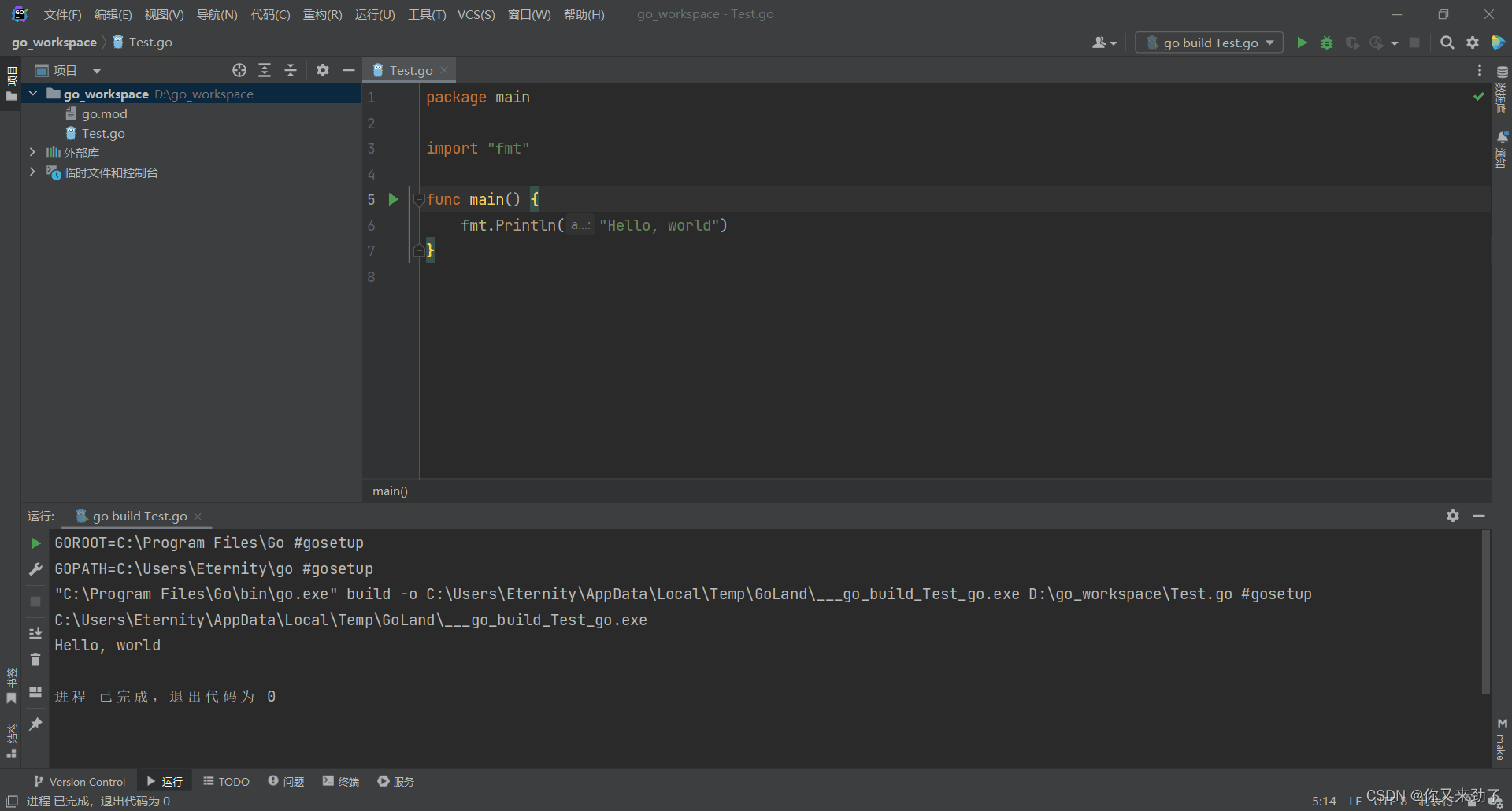This screenshot has width=1512, height=811.
Task: Click the stop button in the top toolbar
Action: click(x=1414, y=43)
